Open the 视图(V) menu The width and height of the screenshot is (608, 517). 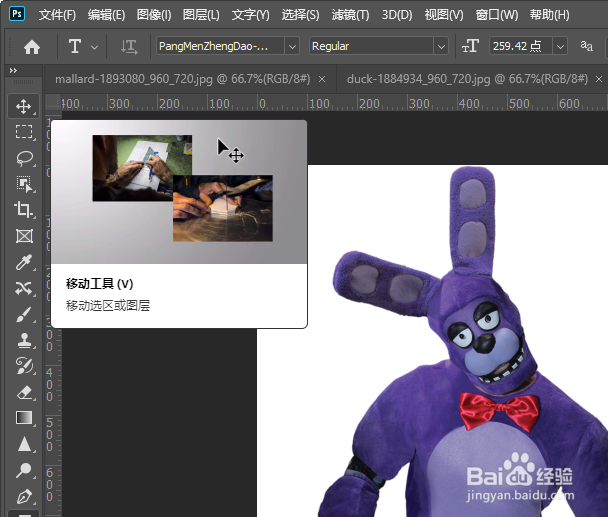[444, 15]
